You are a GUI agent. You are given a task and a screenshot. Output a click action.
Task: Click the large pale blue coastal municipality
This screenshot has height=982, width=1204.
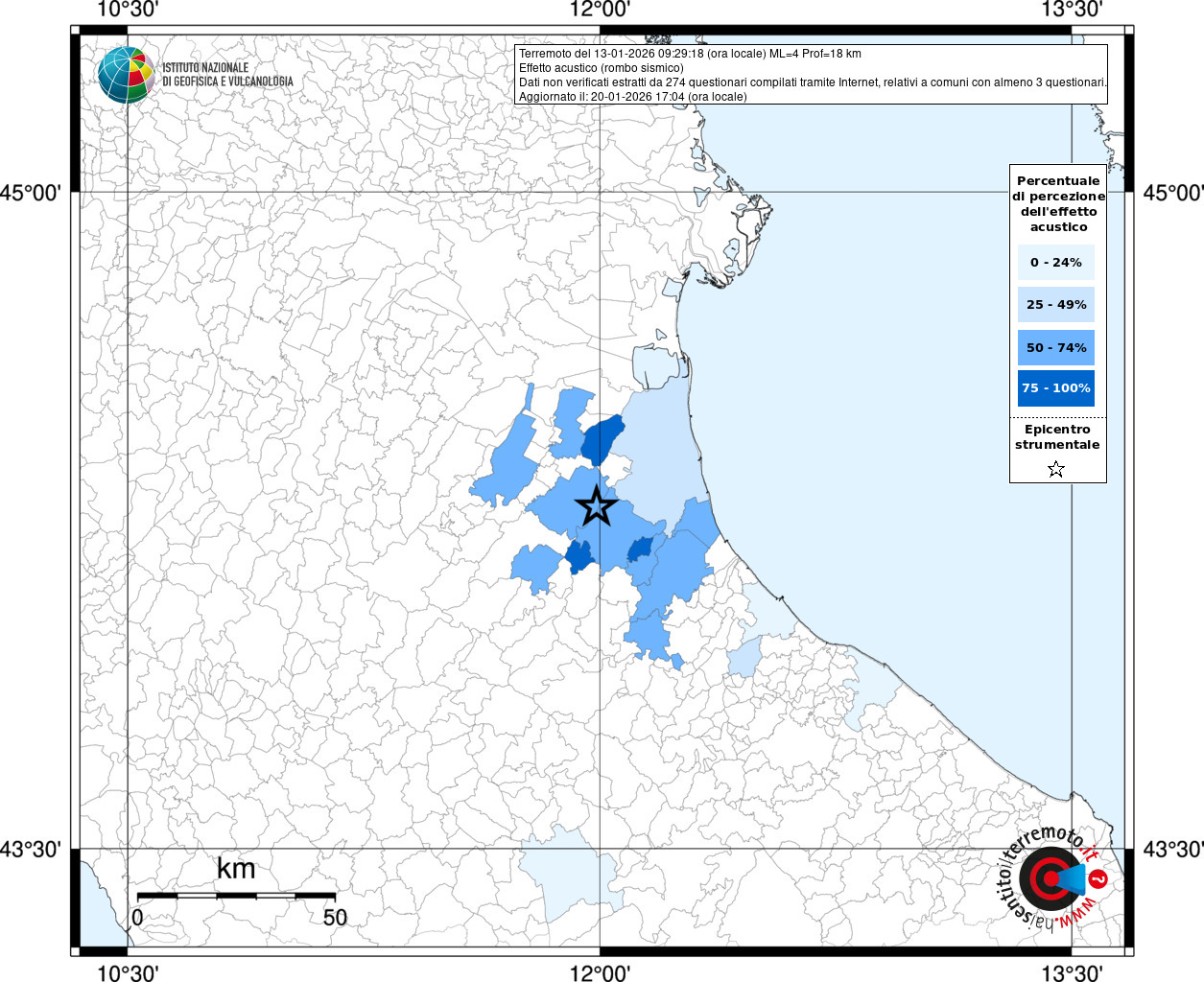tap(662, 451)
